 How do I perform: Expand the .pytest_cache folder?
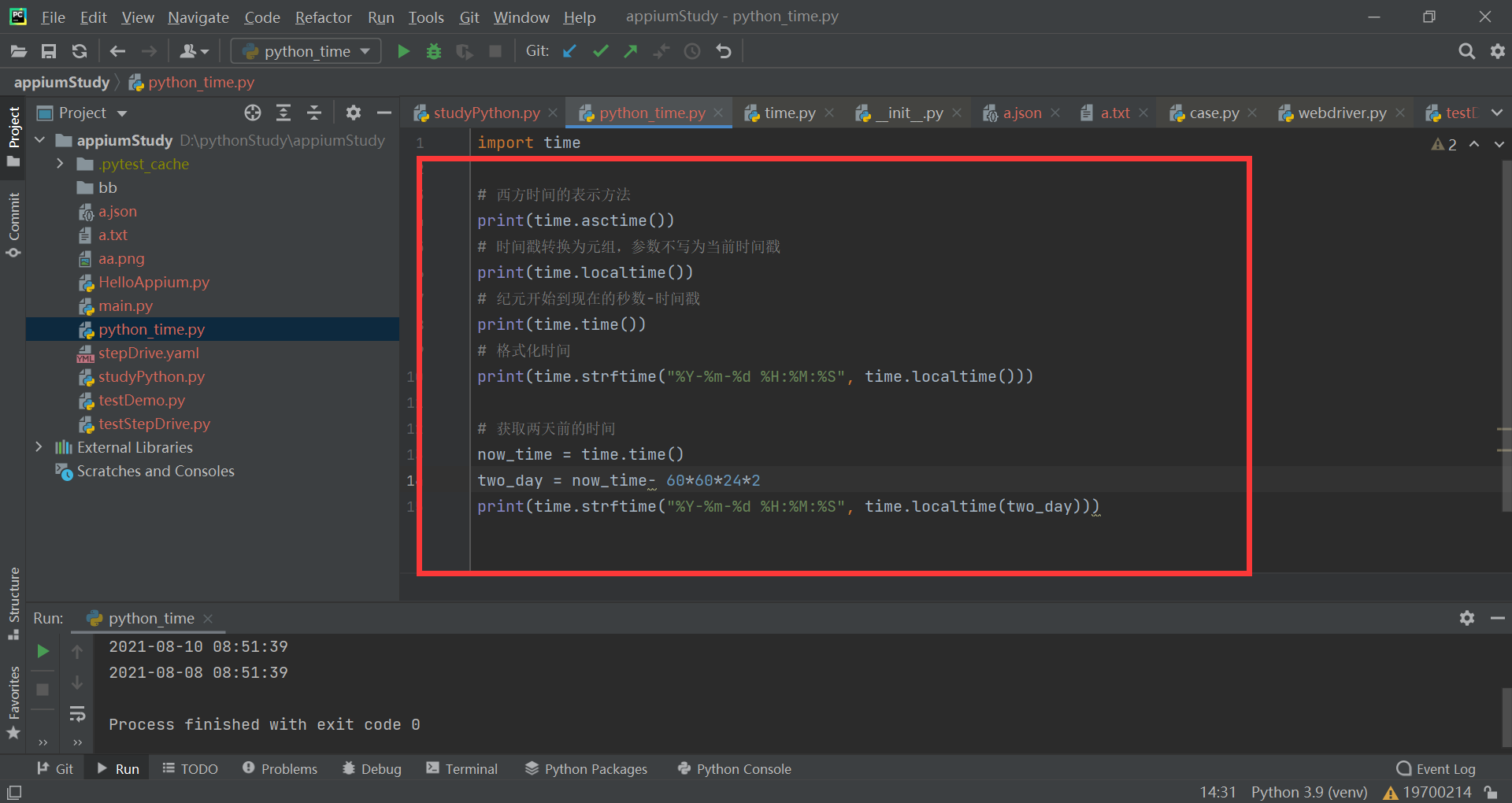pos(60,164)
